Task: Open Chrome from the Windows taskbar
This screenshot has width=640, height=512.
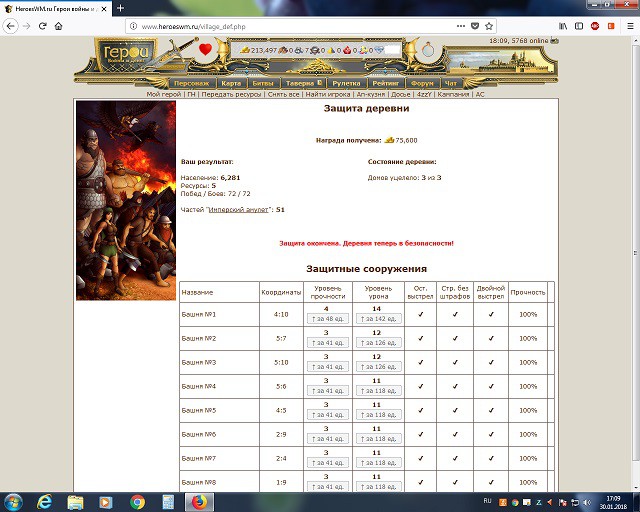Action: click(137, 501)
